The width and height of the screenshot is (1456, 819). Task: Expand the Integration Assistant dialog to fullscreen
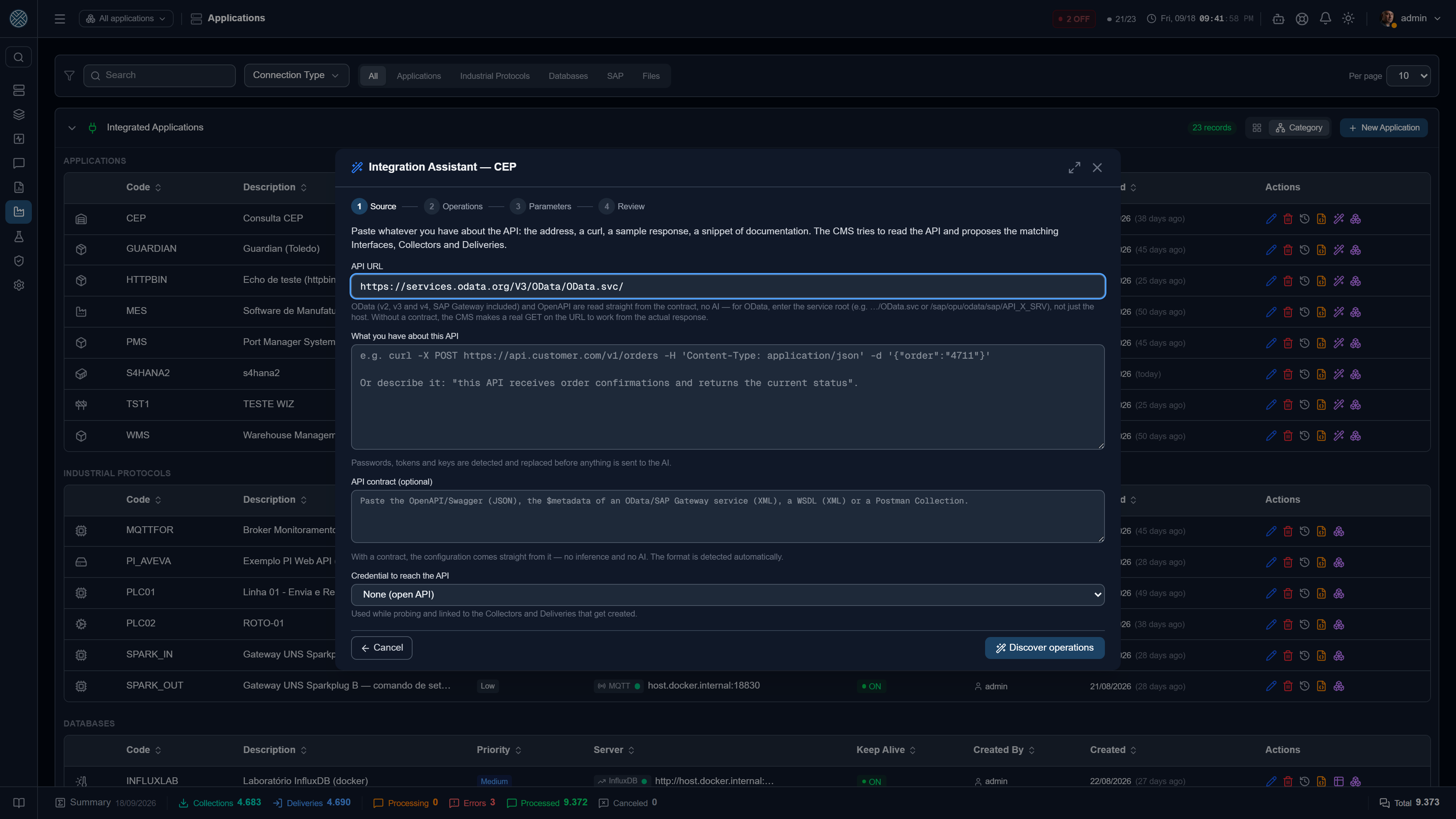(1075, 167)
